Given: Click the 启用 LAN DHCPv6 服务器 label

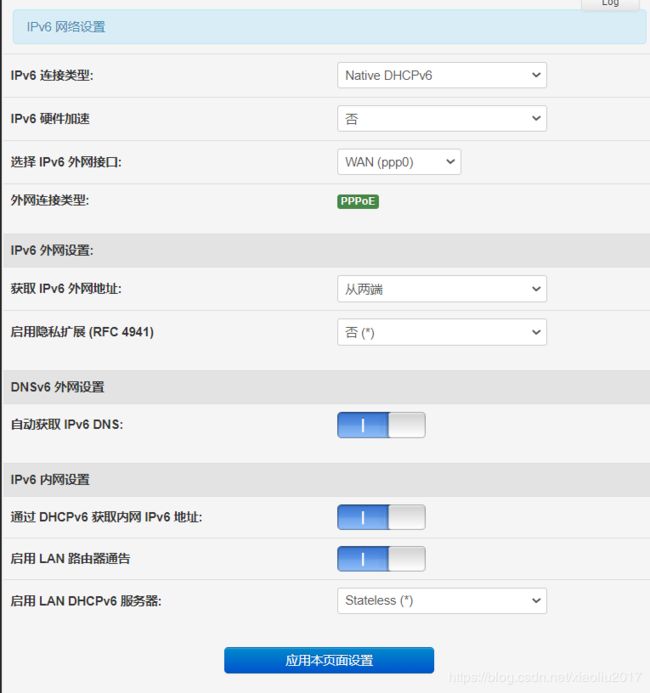Looking at the screenshot, I should coord(86,601).
